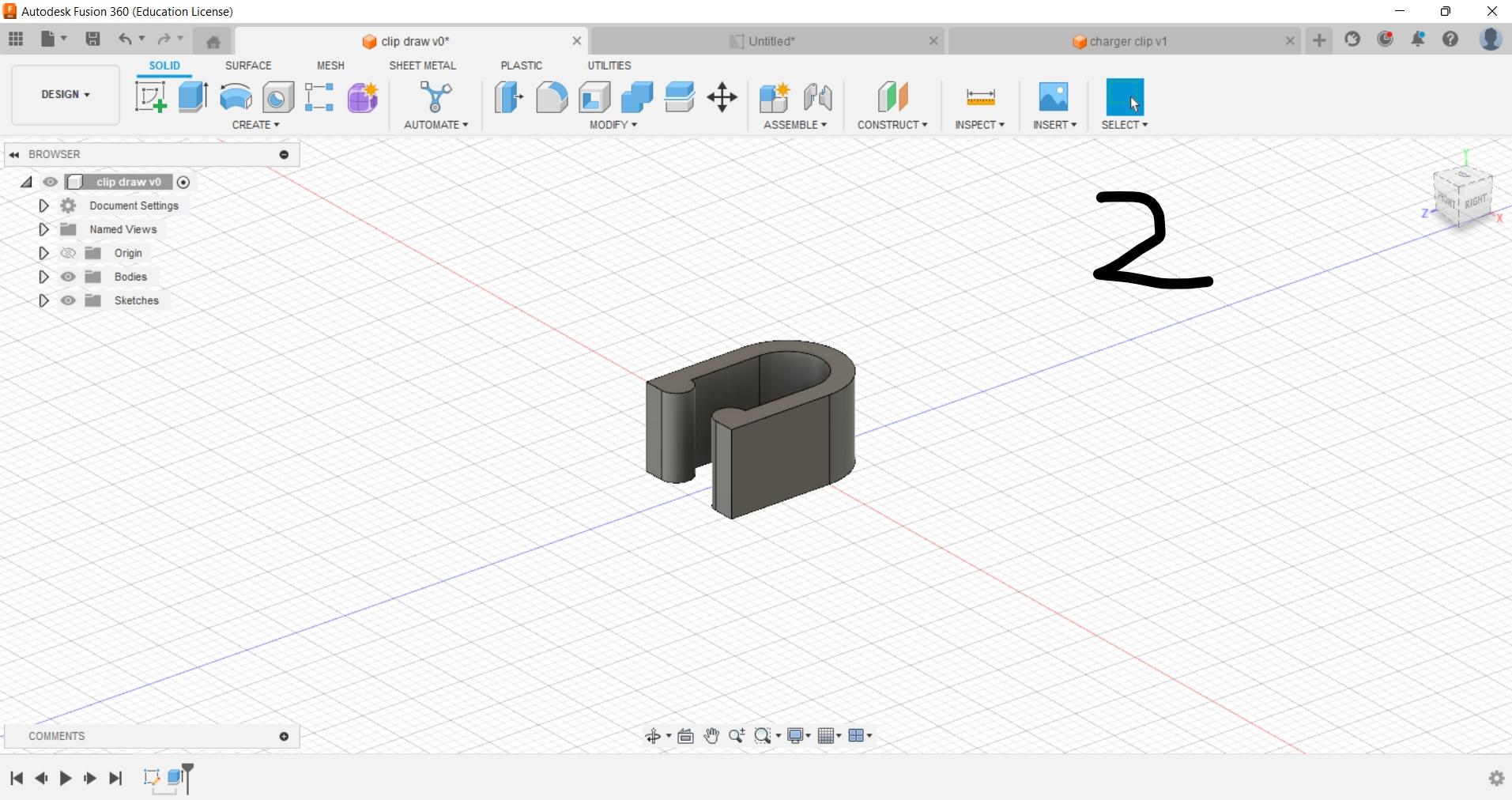1512x800 pixels.
Task: Open the Notifications bell
Action: tap(1418, 39)
